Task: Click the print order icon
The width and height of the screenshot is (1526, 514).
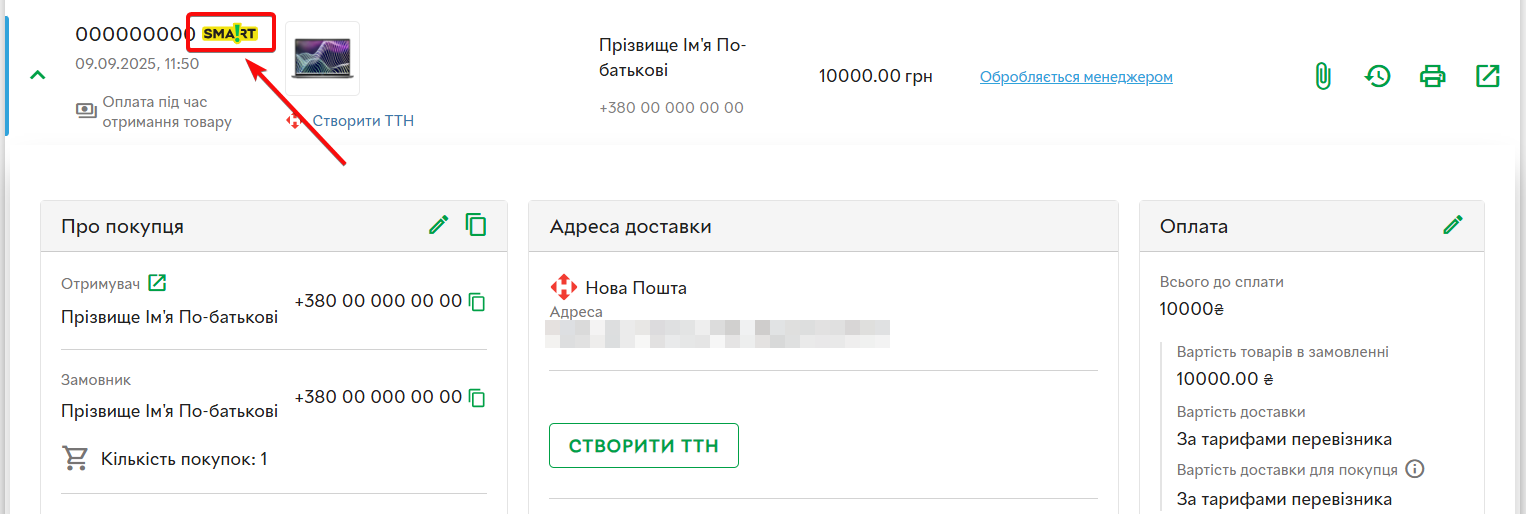Action: [x=1433, y=76]
